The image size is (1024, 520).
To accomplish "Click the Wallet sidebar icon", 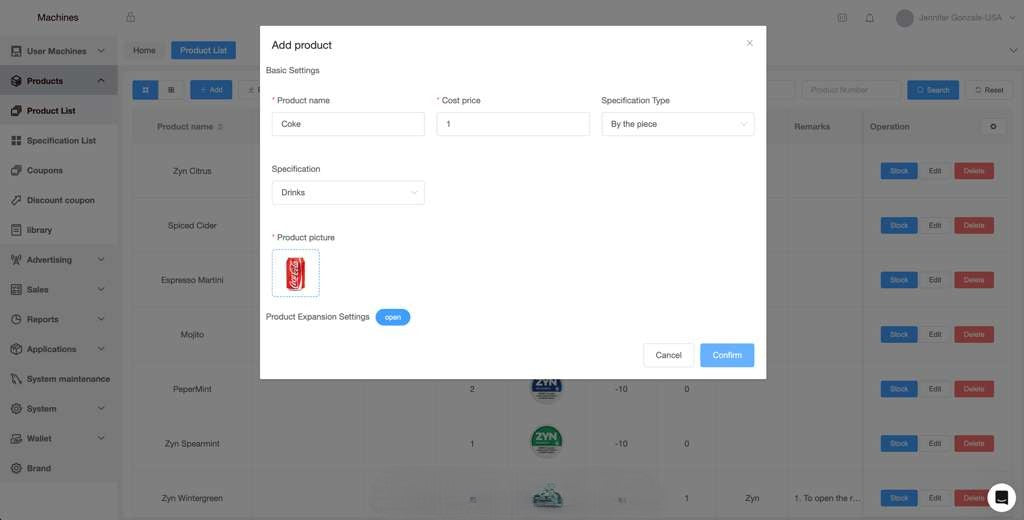I will (x=16, y=438).
